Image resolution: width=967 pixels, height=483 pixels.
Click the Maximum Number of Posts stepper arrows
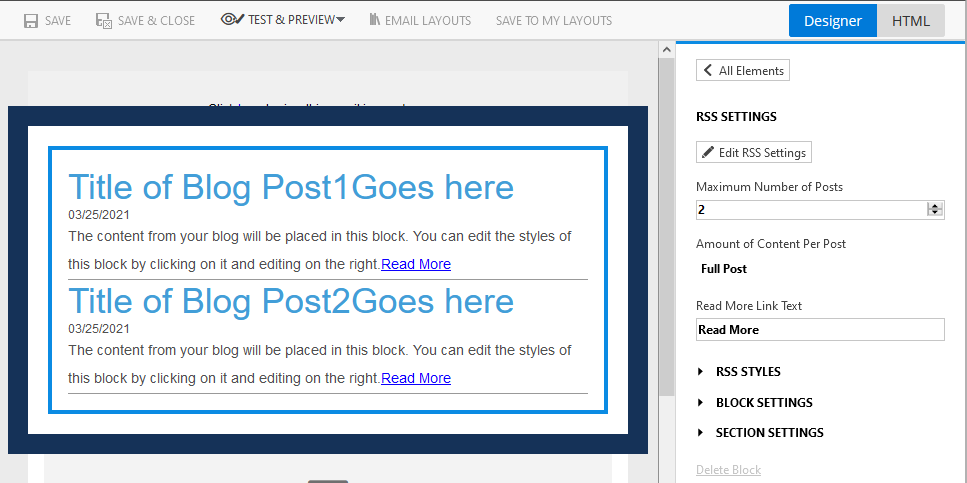pos(935,210)
